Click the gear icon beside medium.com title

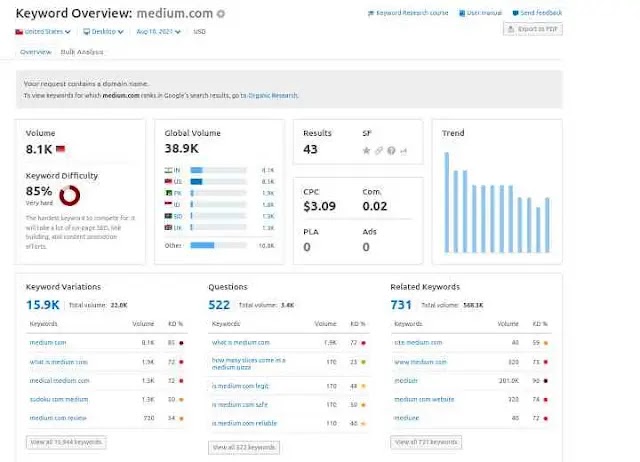[221, 14]
